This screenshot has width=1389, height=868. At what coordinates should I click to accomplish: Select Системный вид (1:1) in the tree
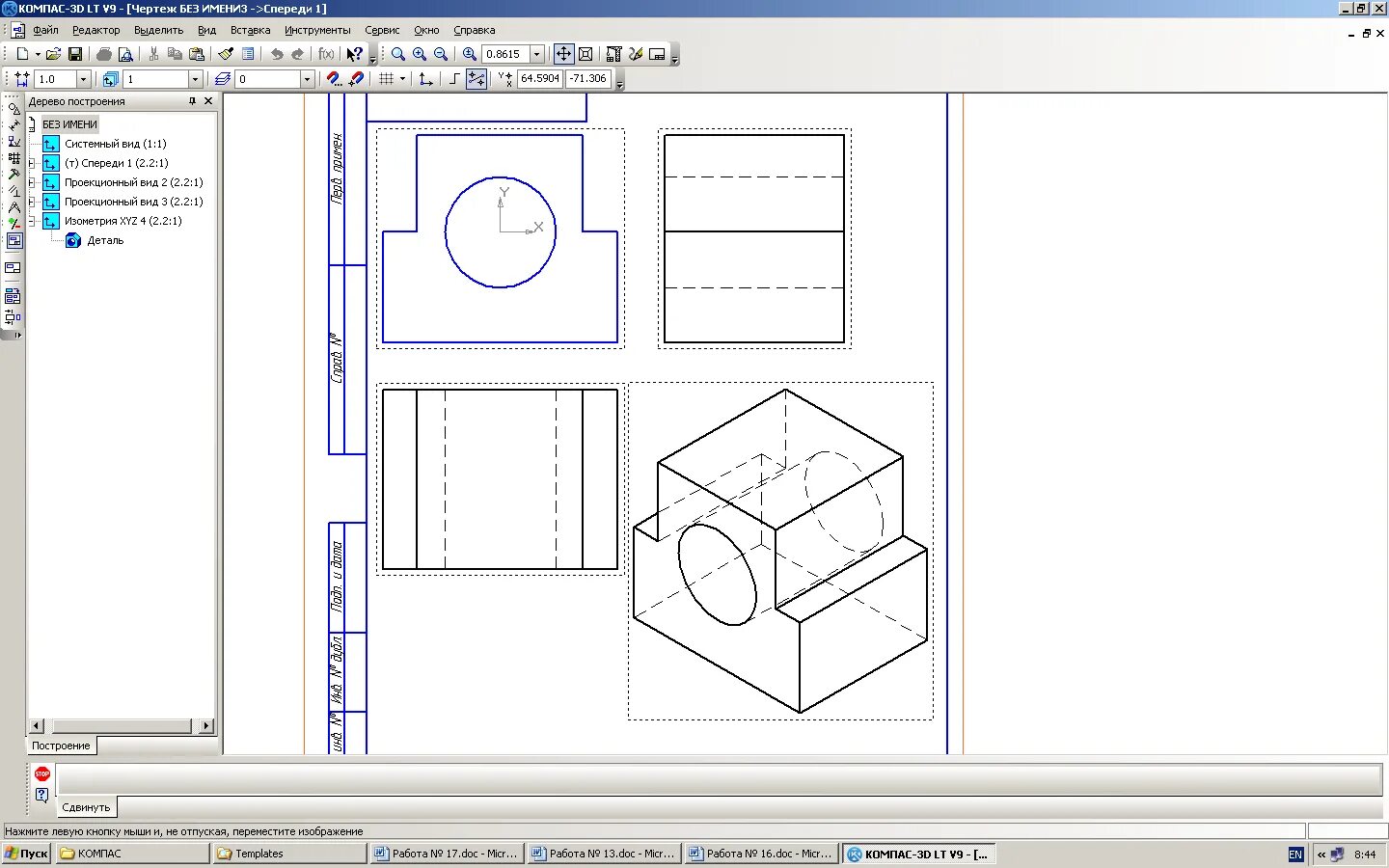coord(115,144)
